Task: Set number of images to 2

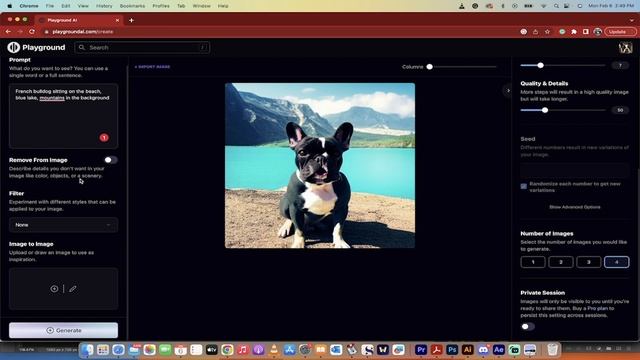Action: [x=561, y=262]
